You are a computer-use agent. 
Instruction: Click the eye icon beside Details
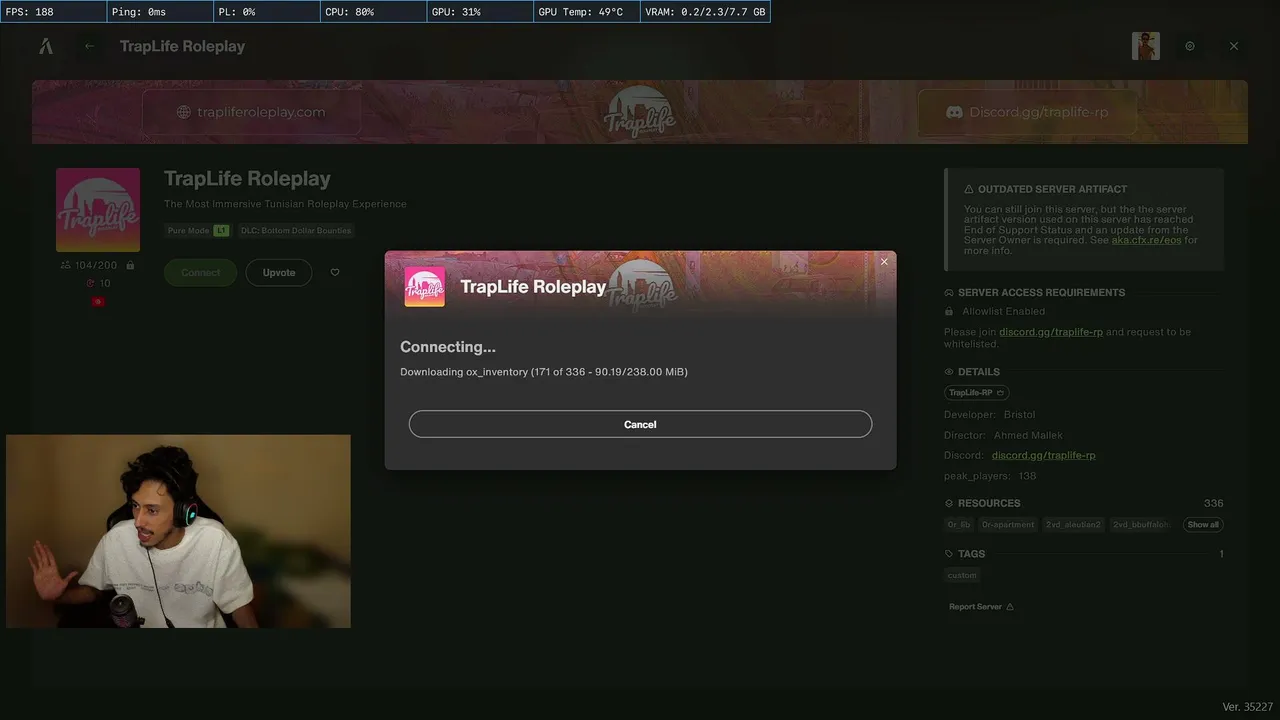coord(949,372)
